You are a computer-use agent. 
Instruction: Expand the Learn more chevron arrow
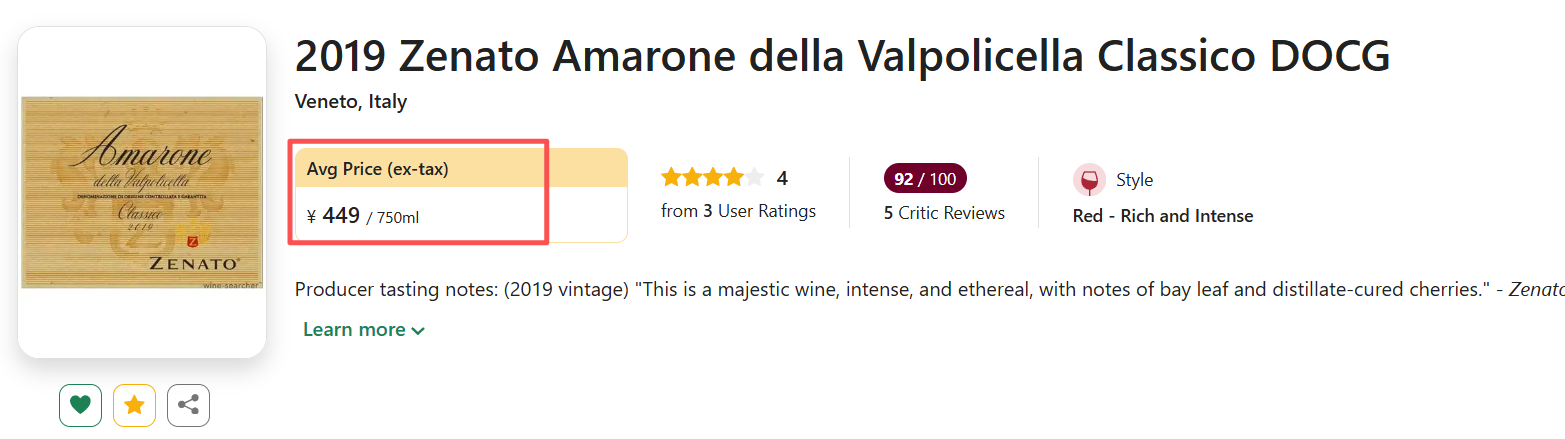[418, 331]
